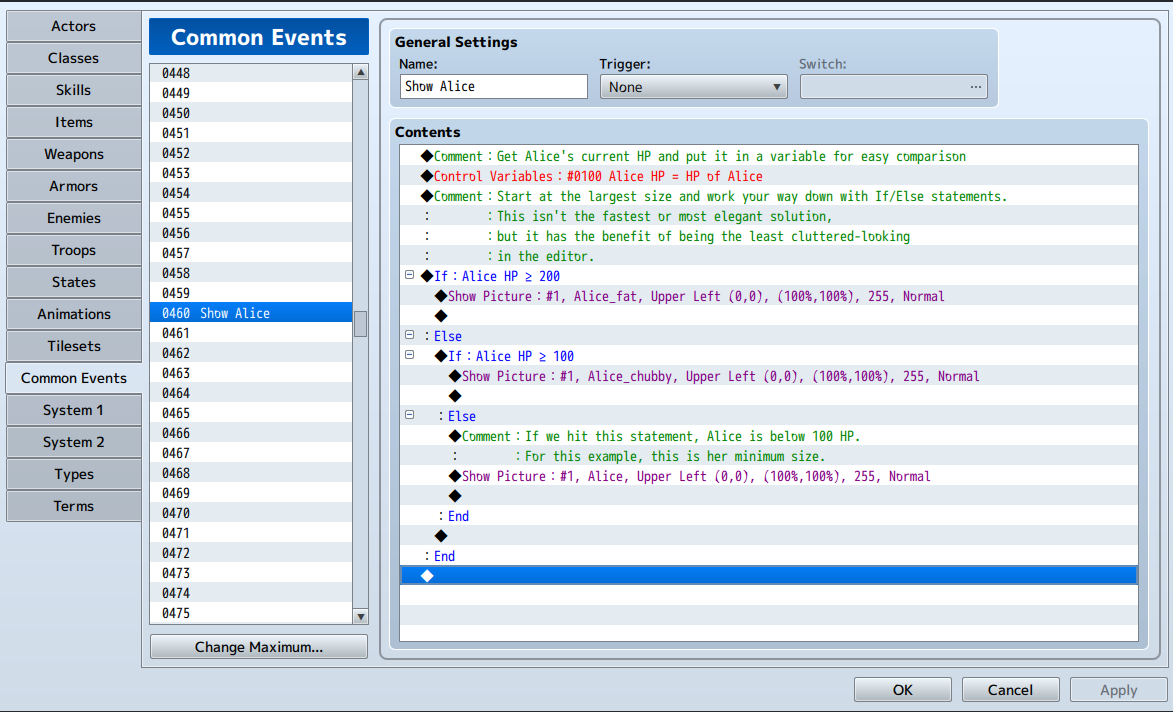Open the Terms tab
The height and width of the screenshot is (712, 1173).
click(73, 506)
